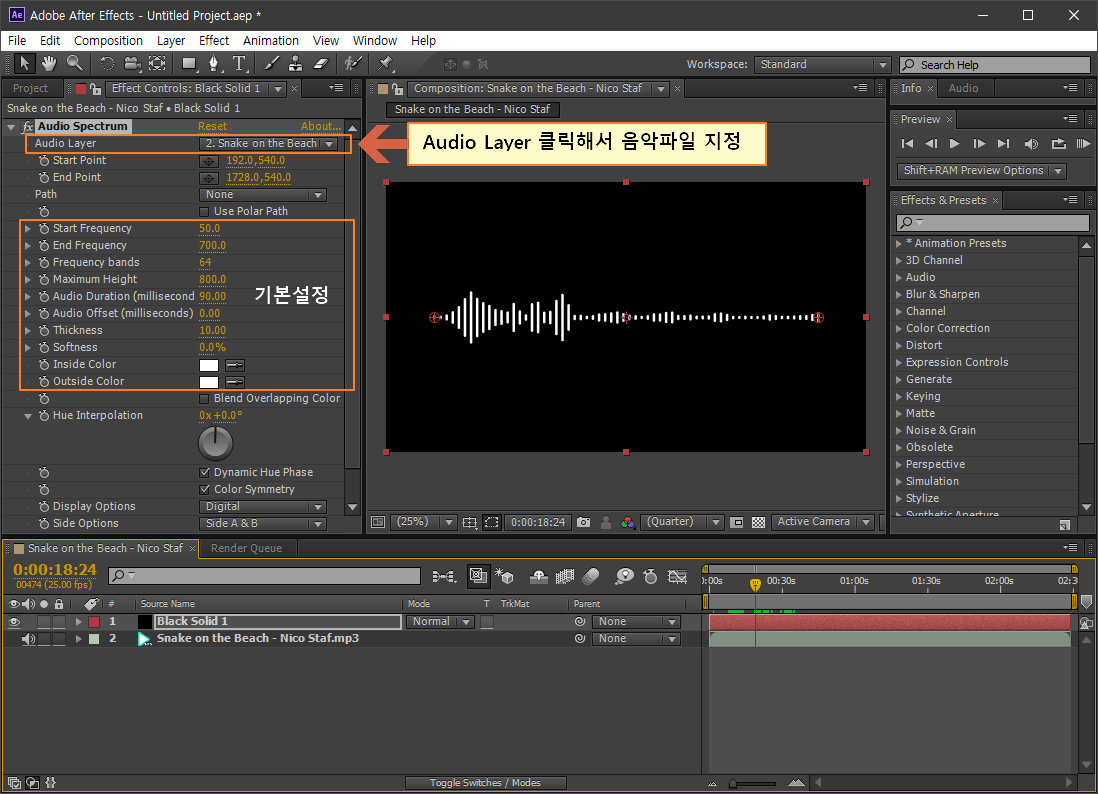Select the Pen tool
The image size is (1098, 794).
[214, 64]
